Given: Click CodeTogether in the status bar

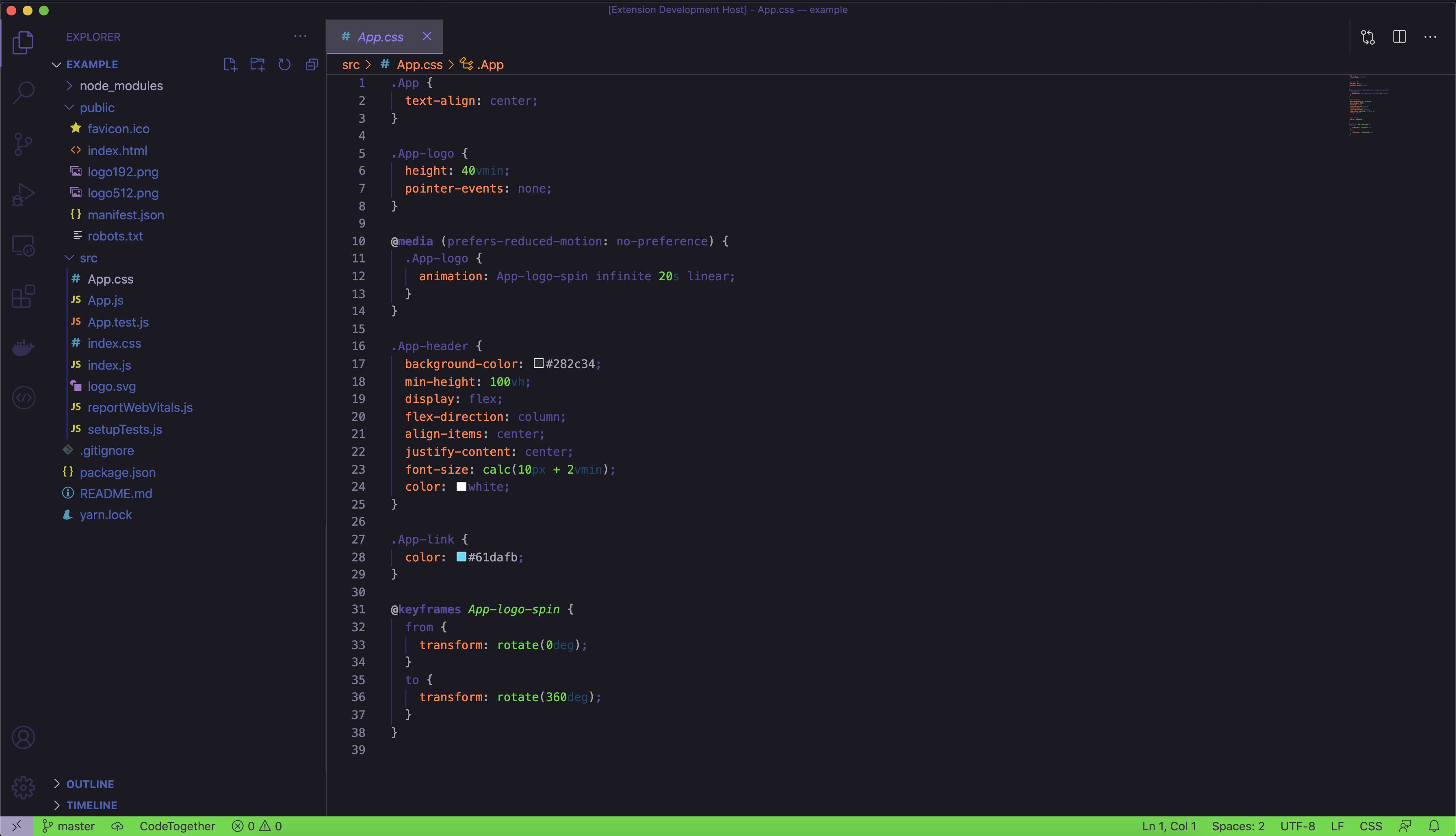Looking at the screenshot, I should (177, 826).
